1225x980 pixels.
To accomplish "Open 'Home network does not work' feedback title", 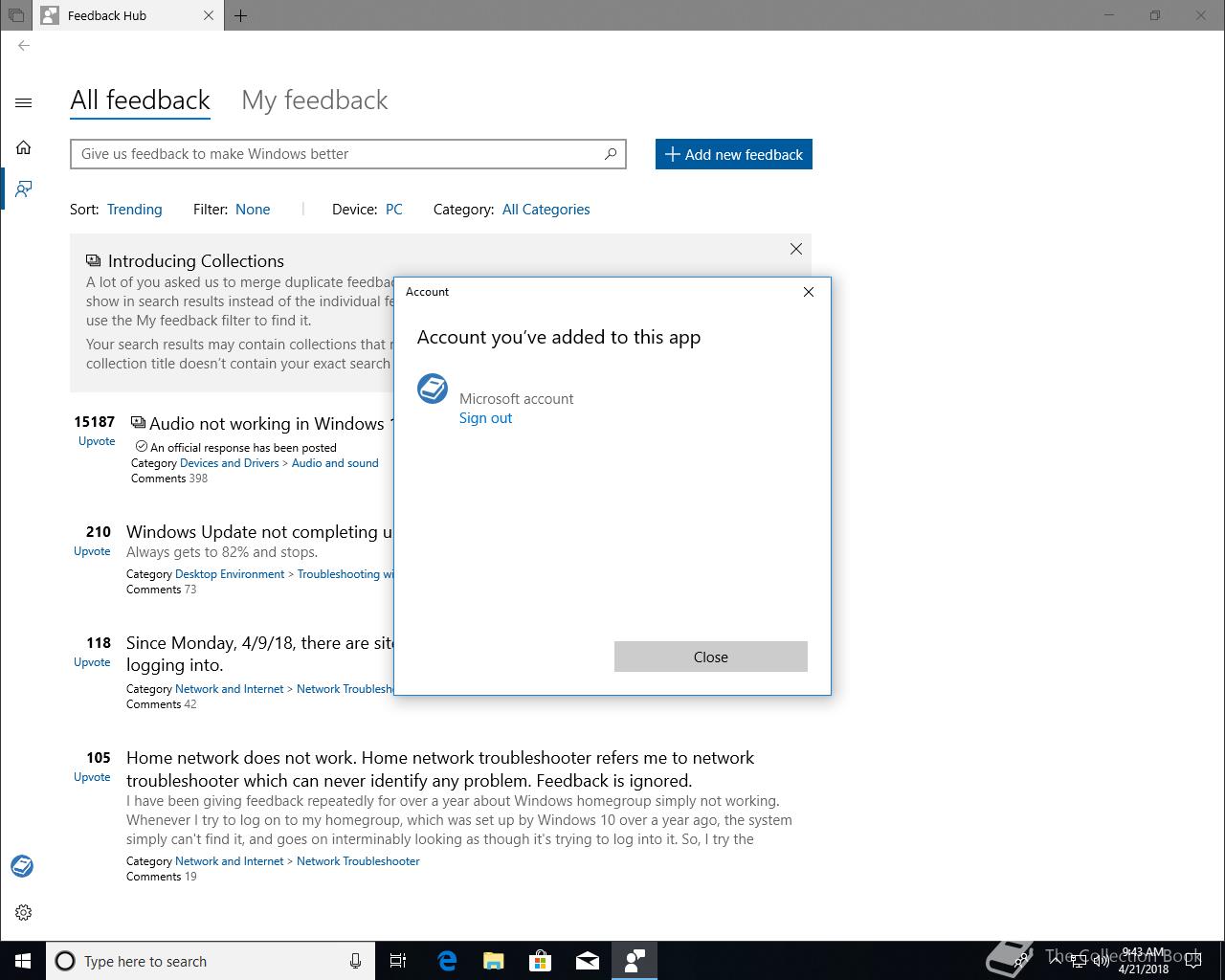I will tap(440, 769).
